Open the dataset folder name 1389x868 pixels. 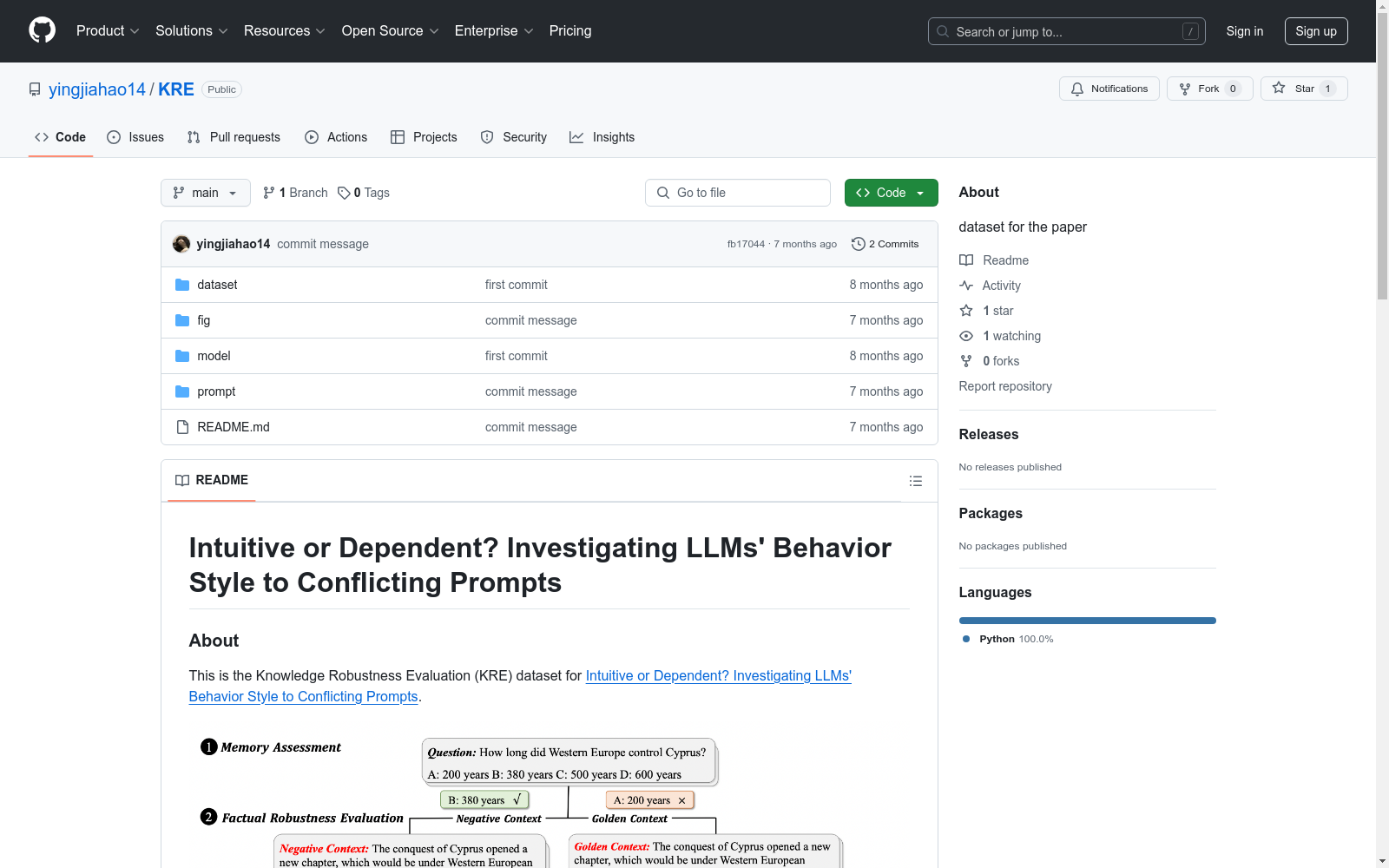point(217,285)
